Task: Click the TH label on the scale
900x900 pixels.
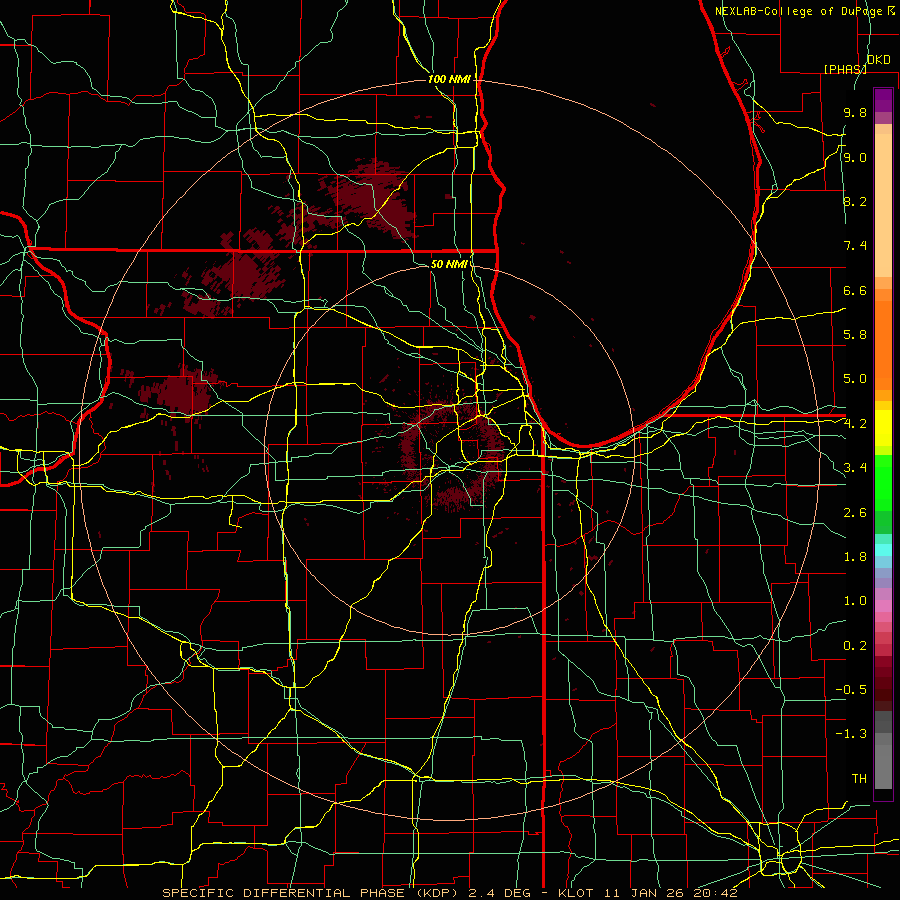Action: click(859, 779)
